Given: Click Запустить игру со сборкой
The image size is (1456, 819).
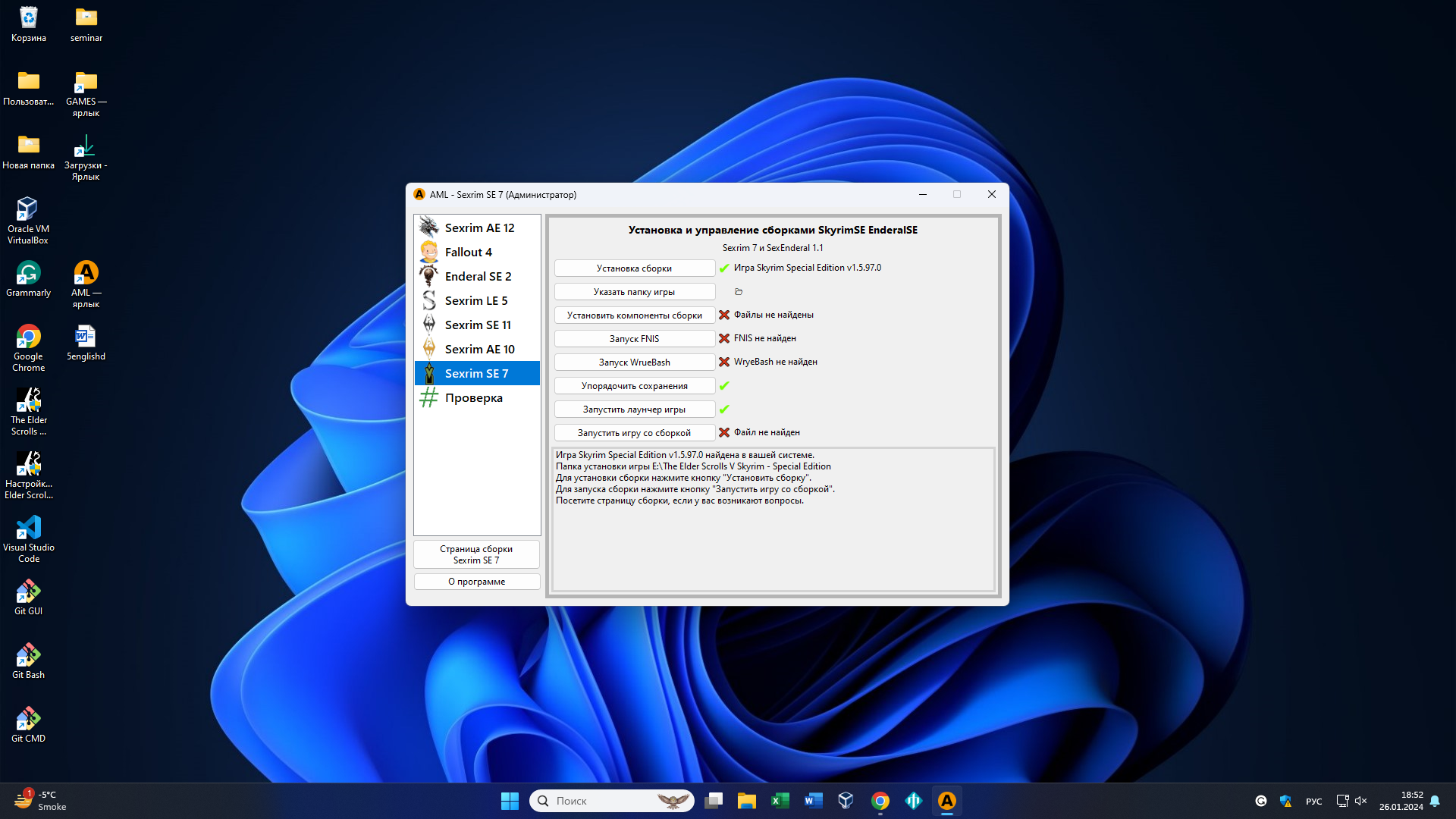Looking at the screenshot, I should tap(634, 433).
